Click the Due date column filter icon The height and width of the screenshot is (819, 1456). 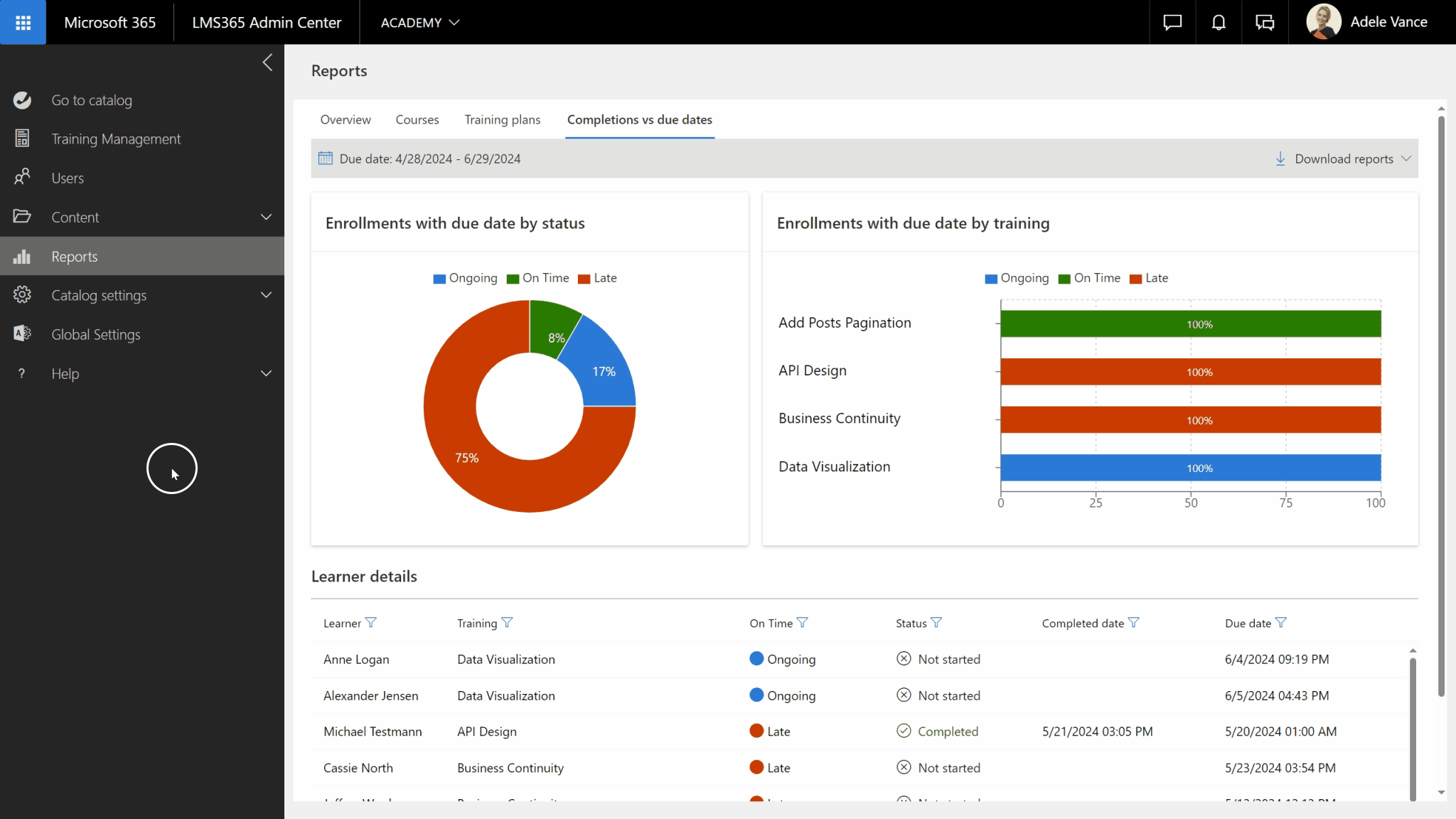pyautogui.click(x=1281, y=623)
